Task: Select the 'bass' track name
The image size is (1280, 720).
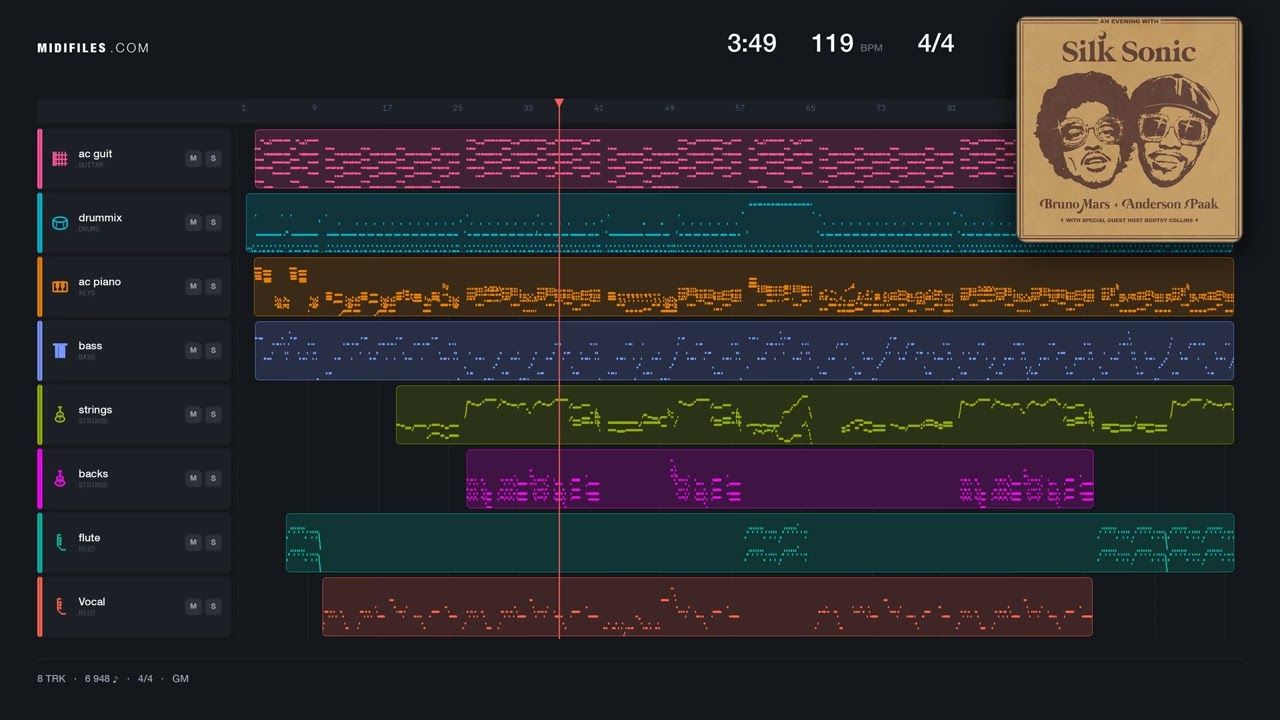Action: coord(90,346)
